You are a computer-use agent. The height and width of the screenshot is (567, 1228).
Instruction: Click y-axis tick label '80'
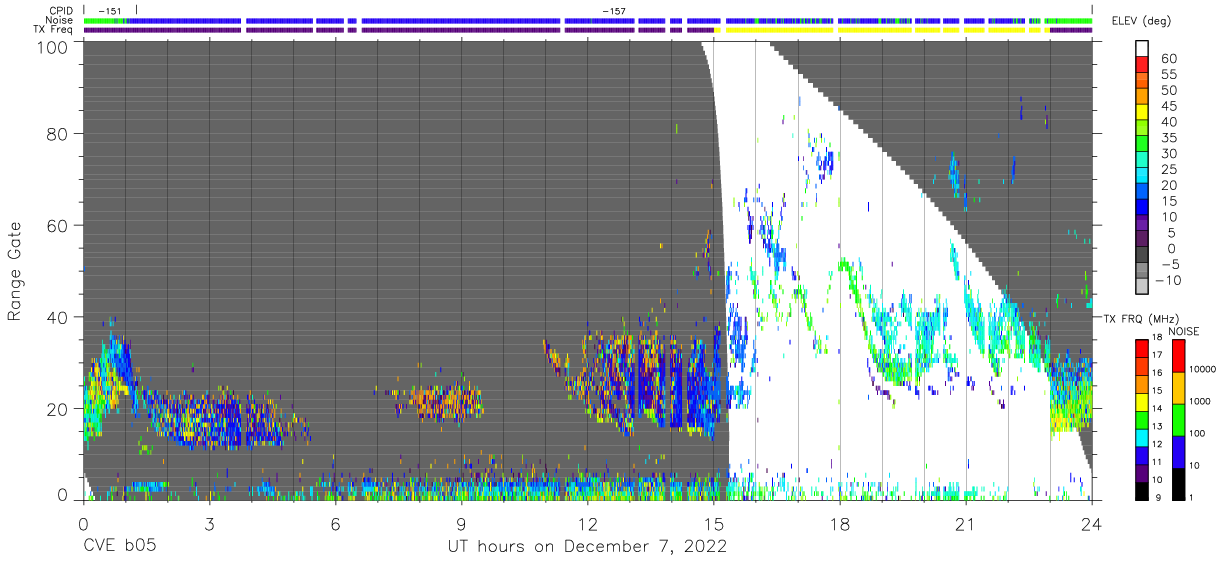tap(58, 133)
